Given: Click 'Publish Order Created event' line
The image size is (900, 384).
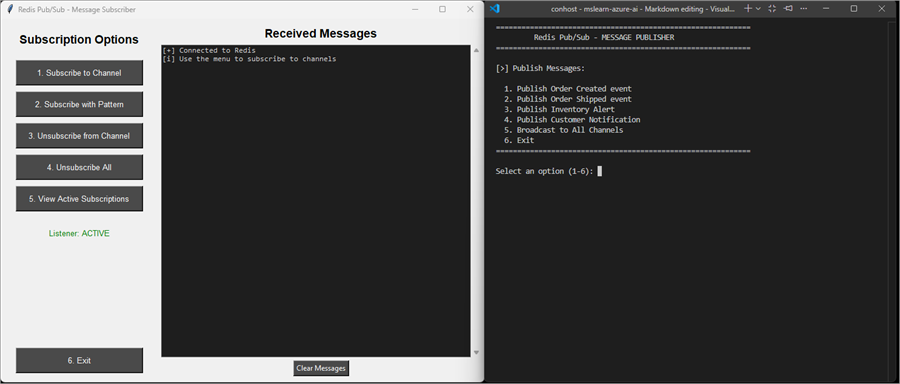Looking at the screenshot, I should [x=568, y=89].
